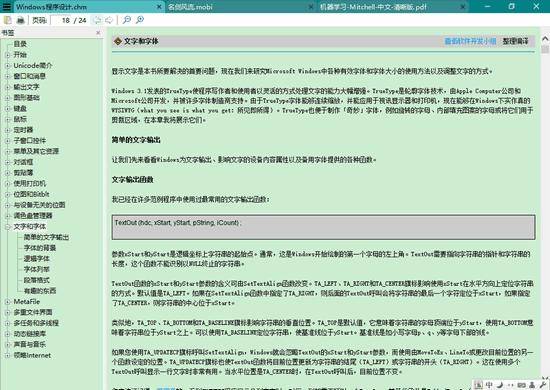Close the 机器学习-Mitchell pdf tab

[x=463, y=7]
